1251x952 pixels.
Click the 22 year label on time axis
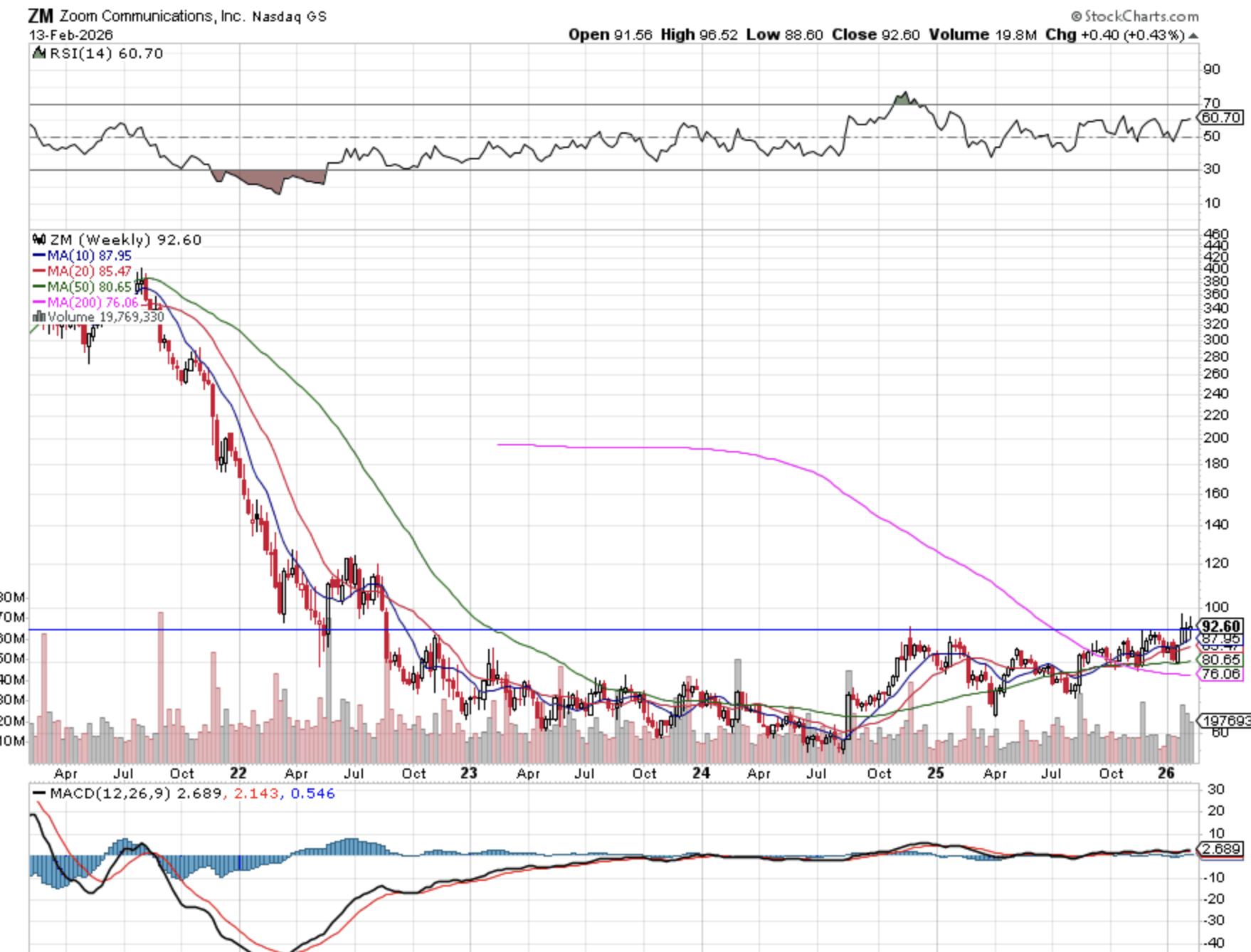pyautogui.click(x=238, y=773)
